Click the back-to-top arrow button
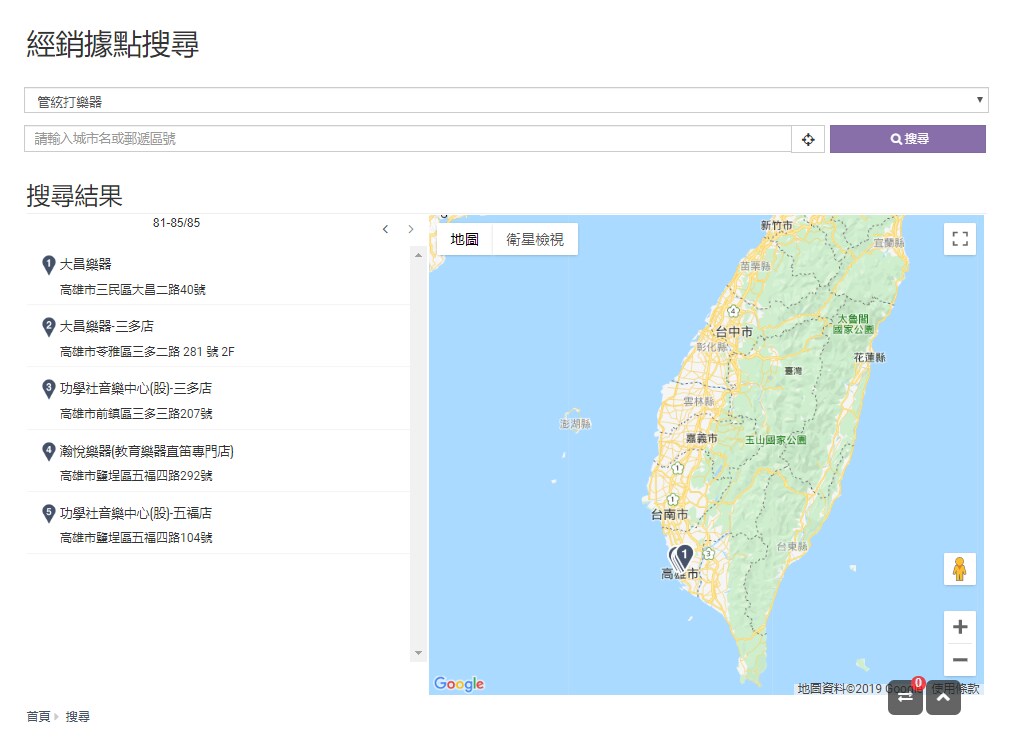The height and width of the screenshot is (739, 1032). click(943, 697)
